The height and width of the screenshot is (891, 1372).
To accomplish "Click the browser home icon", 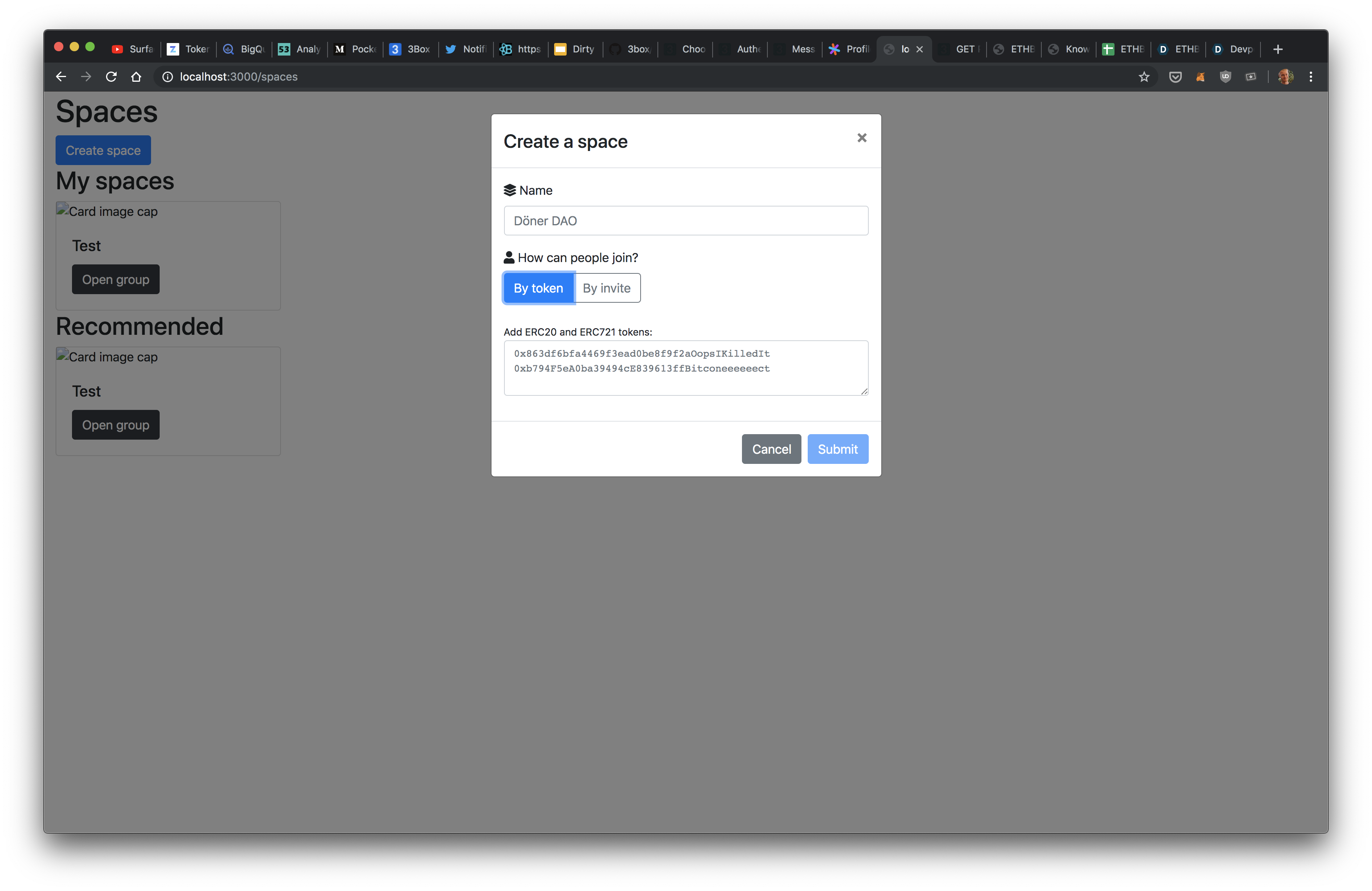I will [136, 77].
